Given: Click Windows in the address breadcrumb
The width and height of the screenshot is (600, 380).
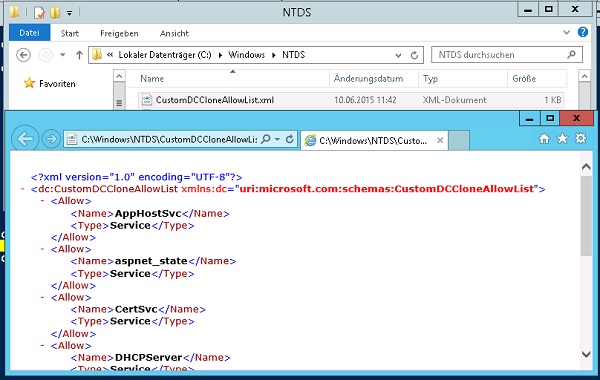Looking at the screenshot, I should (x=246, y=55).
